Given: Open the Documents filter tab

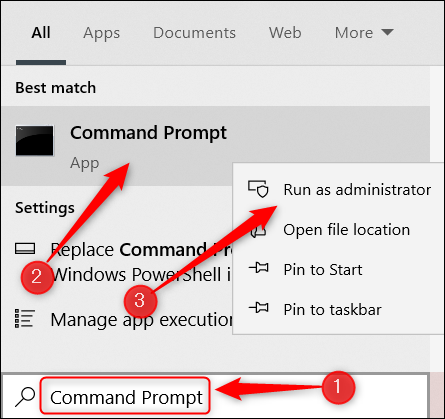Looking at the screenshot, I should coord(194,33).
